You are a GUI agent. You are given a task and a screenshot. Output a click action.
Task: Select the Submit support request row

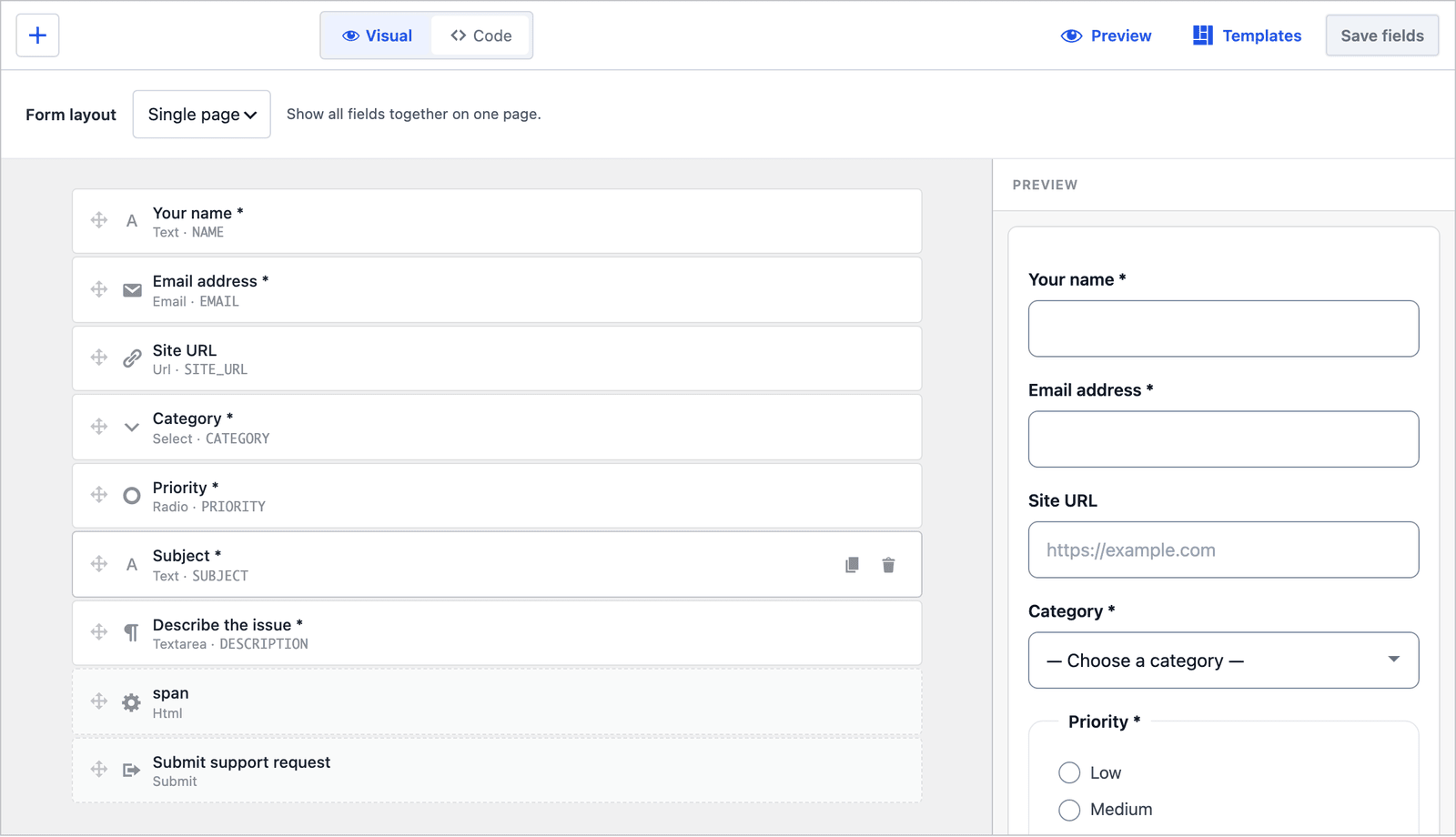(497, 771)
